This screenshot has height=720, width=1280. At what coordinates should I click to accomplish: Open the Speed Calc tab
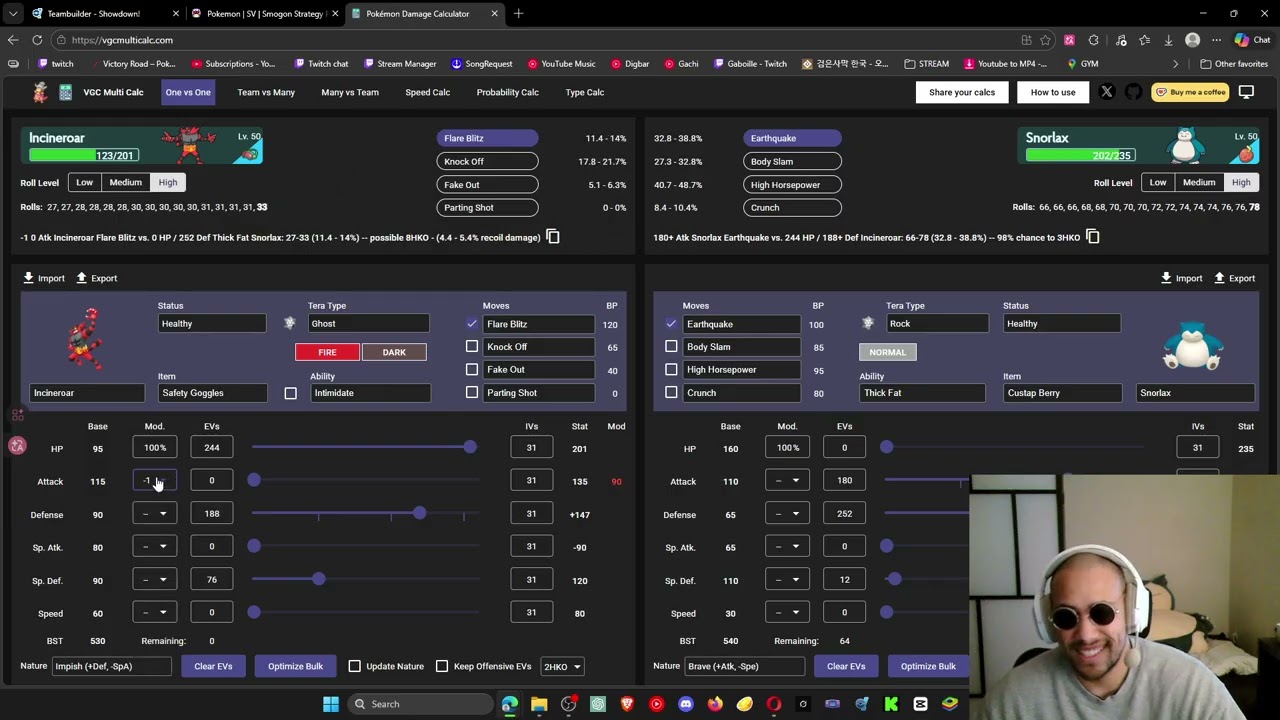click(x=427, y=92)
